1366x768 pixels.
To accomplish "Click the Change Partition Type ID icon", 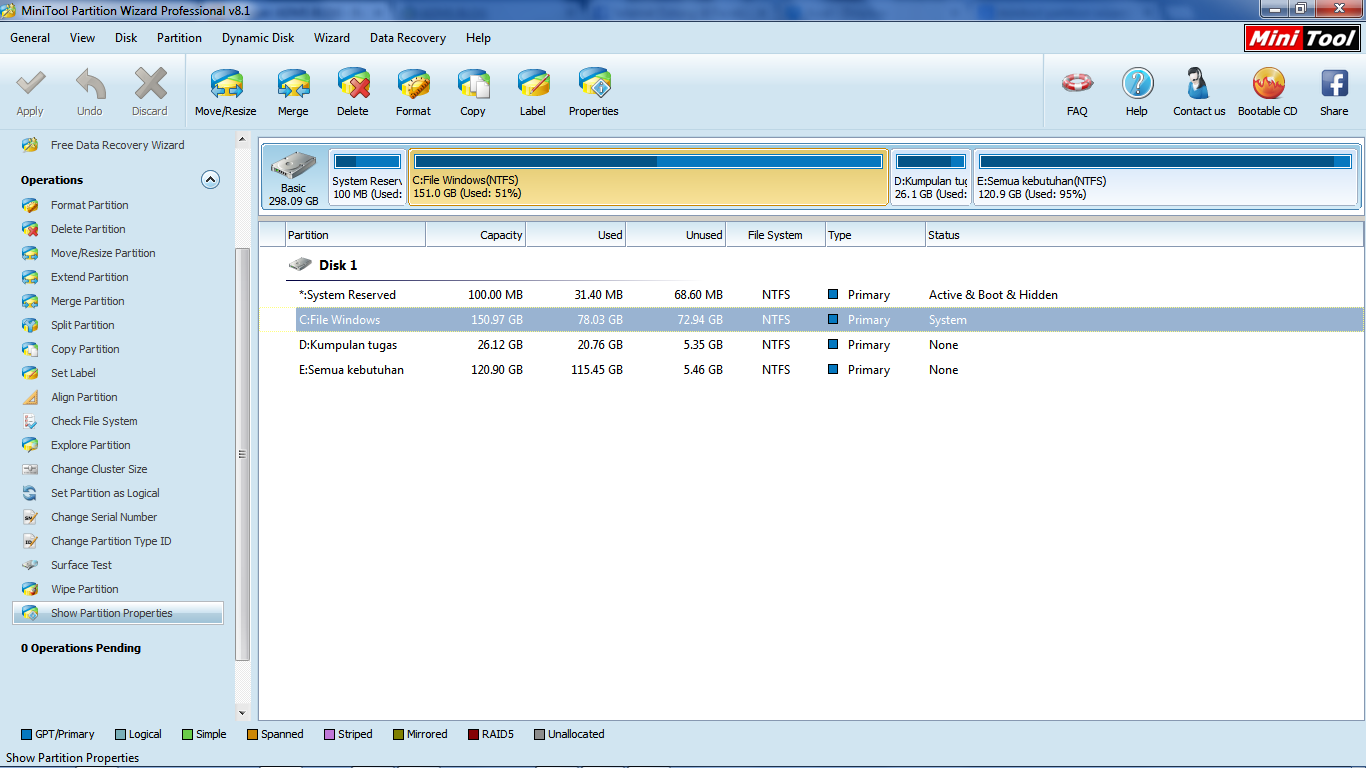I will coord(31,541).
